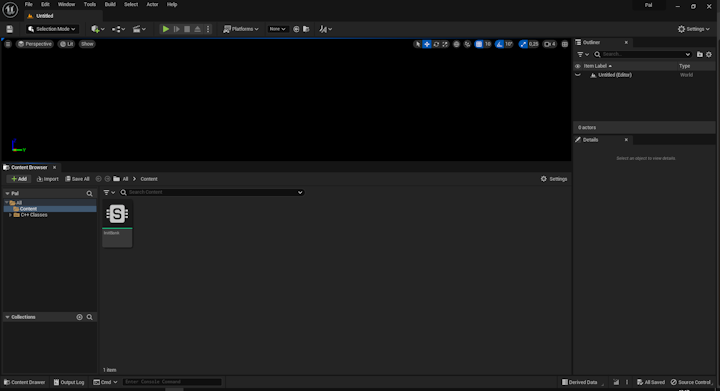Open the Outliner filter dropdown
Screen dimensions: 720x391
[x=583, y=55]
